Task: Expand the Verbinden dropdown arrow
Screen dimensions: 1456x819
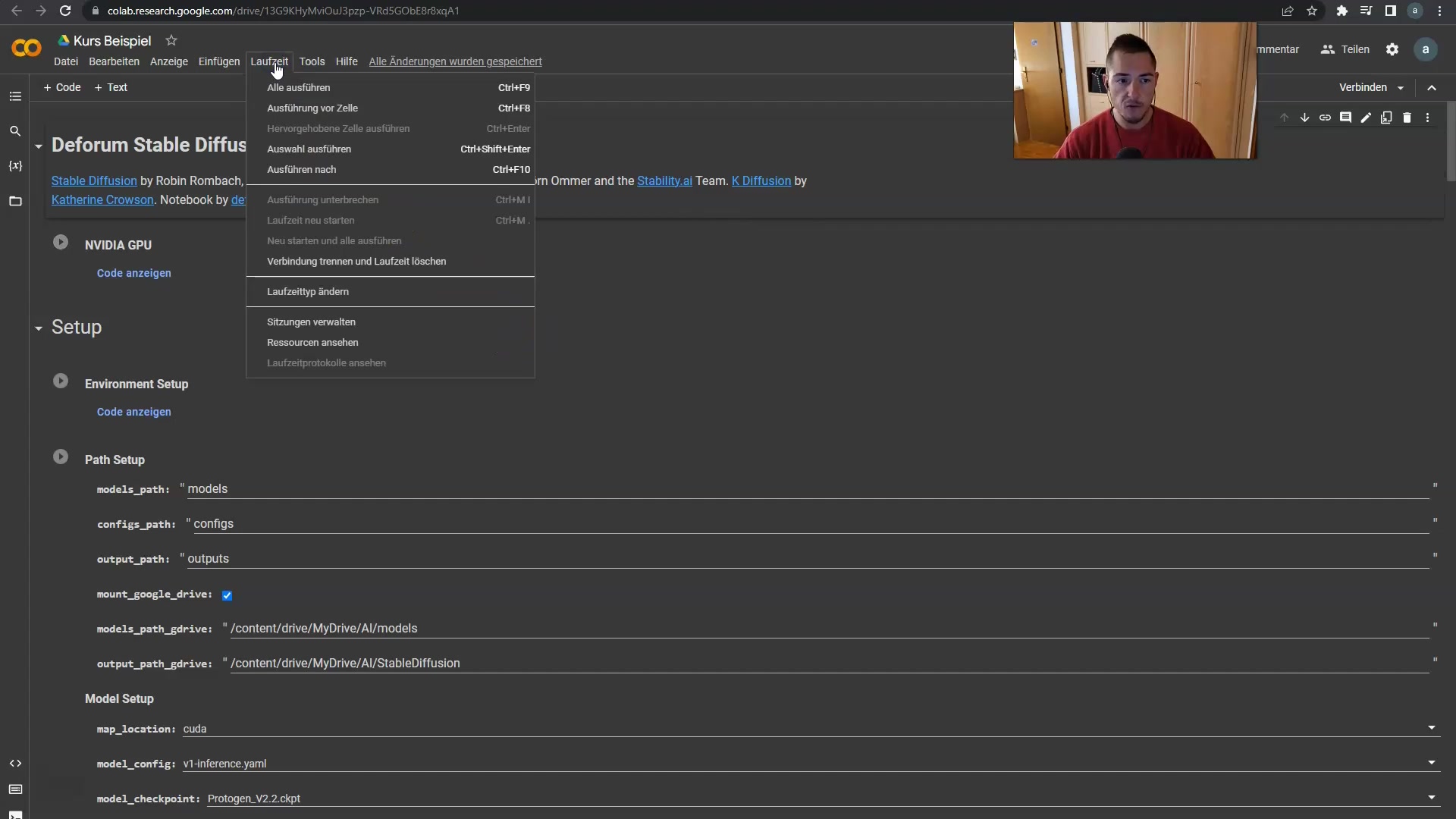Action: [x=1401, y=88]
